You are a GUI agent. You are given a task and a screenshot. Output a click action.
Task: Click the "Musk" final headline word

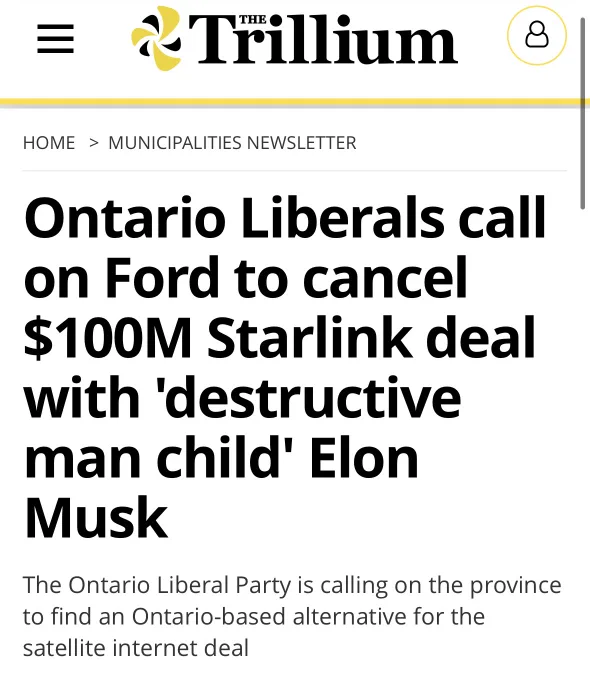click(96, 517)
